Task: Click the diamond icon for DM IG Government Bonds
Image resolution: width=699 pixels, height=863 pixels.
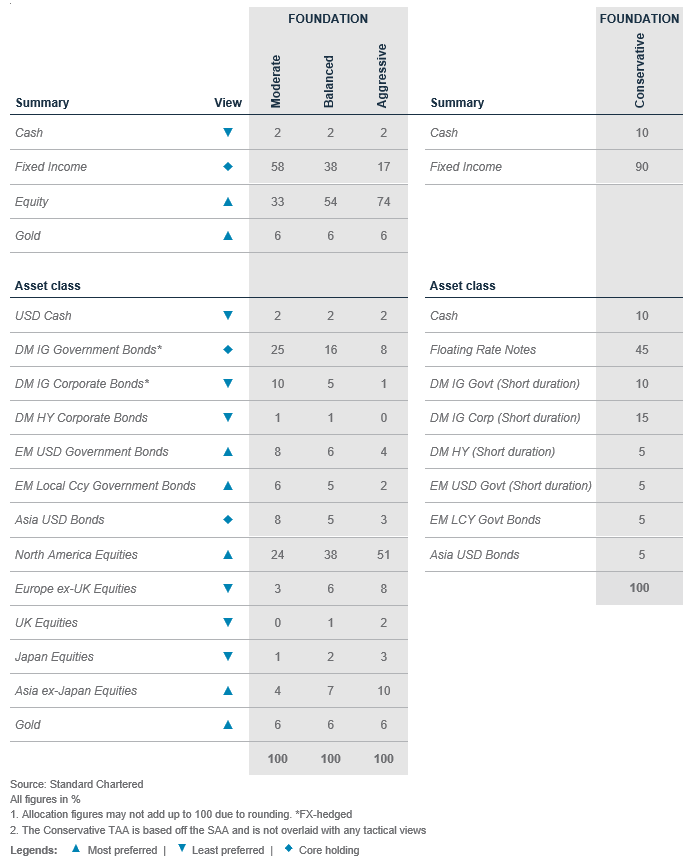Action: [x=228, y=350]
